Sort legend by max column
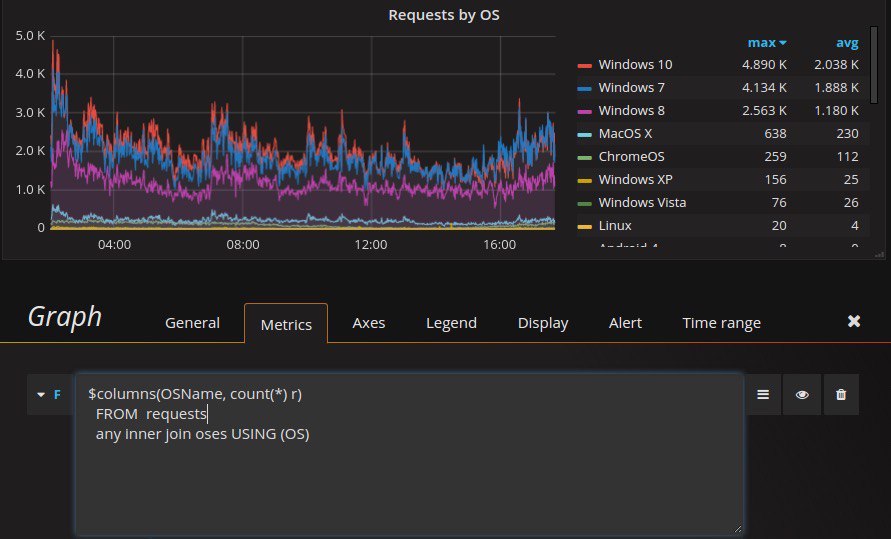Image resolution: width=891 pixels, height=539 pixels. 767,43
